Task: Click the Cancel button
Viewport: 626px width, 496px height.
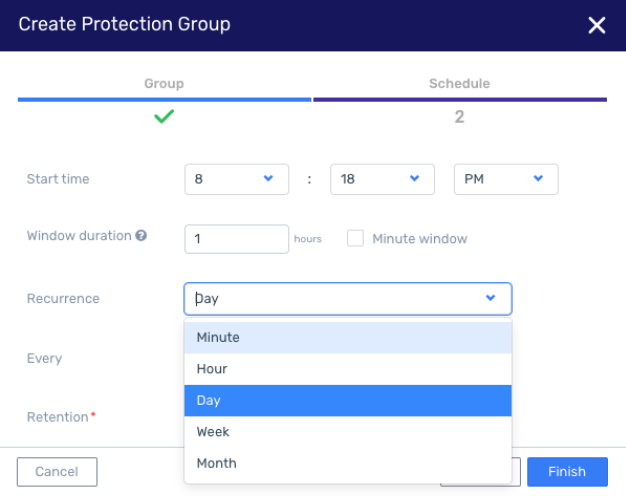Action: 57,472
